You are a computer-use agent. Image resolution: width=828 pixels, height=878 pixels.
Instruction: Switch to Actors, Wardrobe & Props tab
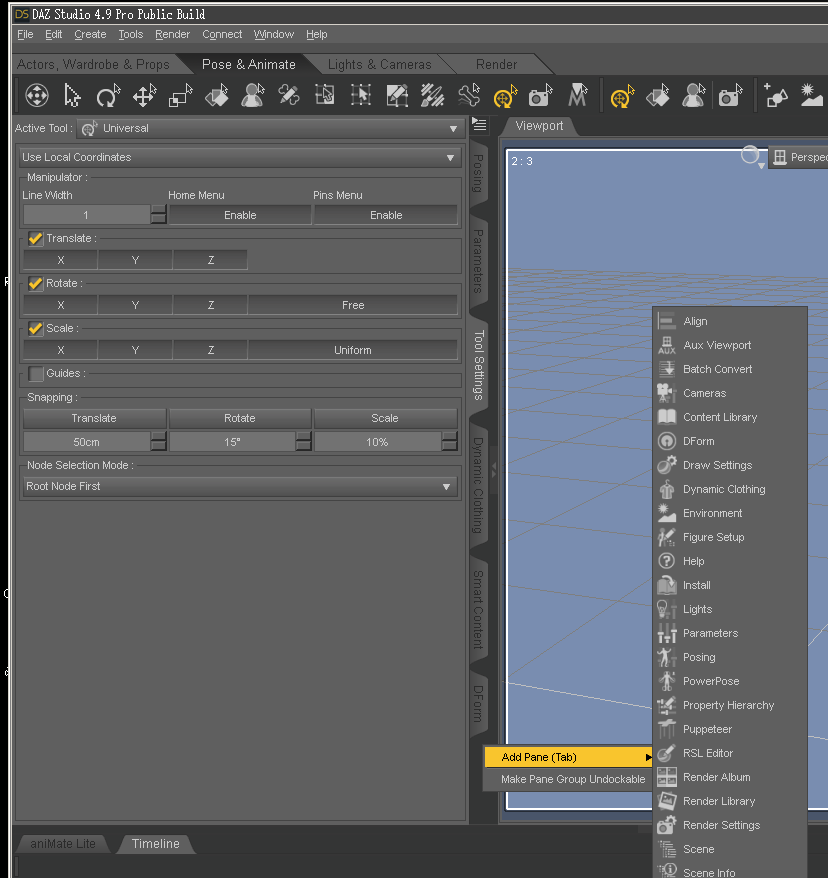tap(93, 64)
